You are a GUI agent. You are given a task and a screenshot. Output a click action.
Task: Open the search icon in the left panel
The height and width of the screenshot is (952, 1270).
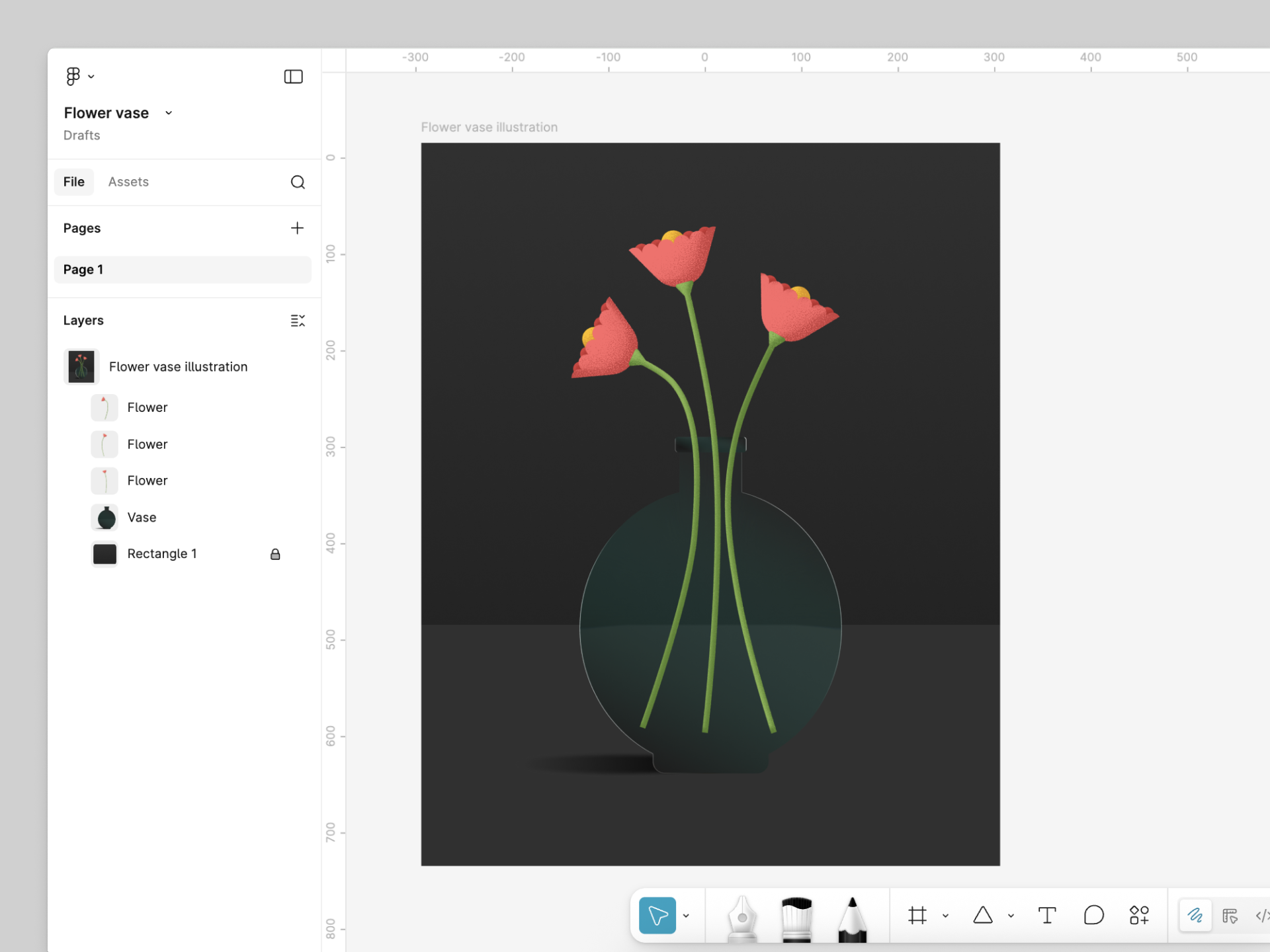pyautogui.click(x=298, y=182)
